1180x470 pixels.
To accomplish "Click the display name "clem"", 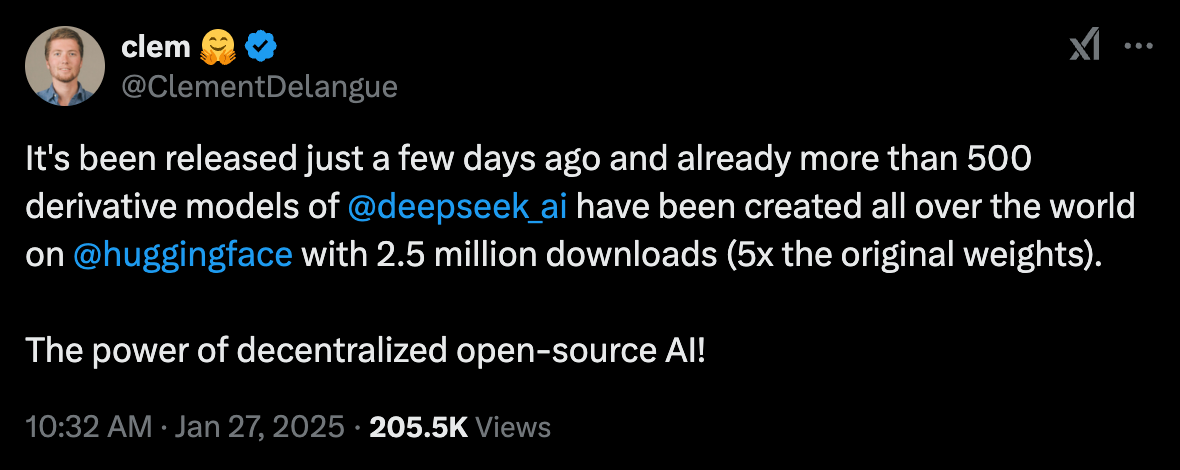I will click(156, 46).
